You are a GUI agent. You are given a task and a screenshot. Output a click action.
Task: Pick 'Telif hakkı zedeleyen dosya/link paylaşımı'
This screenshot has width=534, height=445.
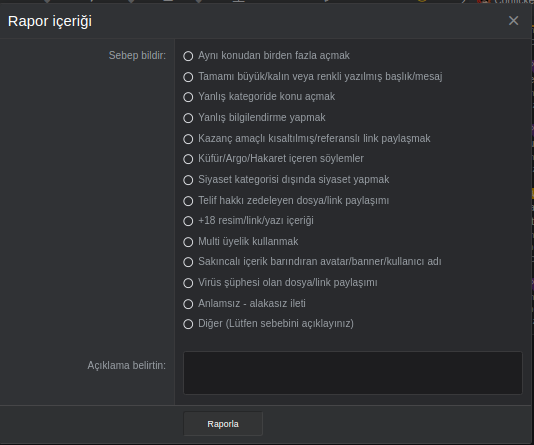click(188, 201)
